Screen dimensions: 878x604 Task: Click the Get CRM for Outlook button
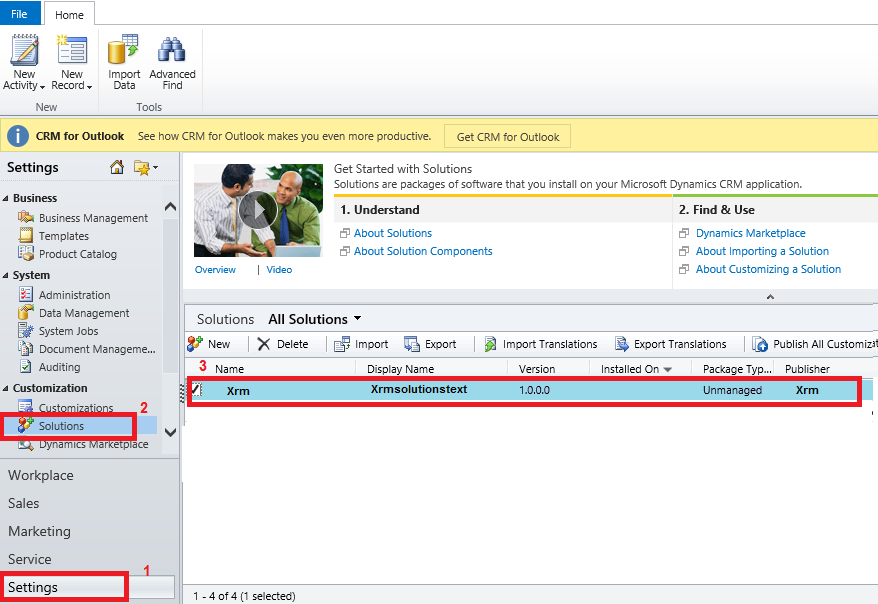507,137
